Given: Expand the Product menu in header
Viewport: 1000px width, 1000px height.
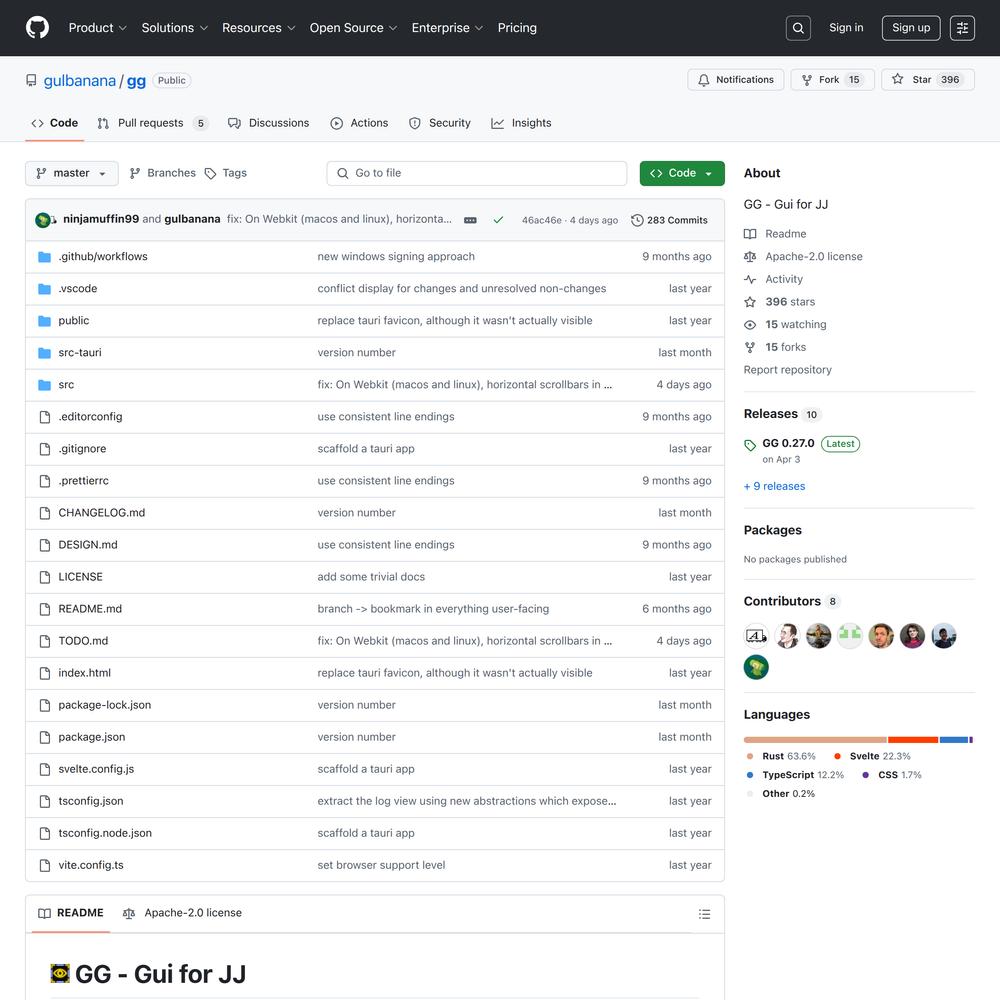Looking at the screenshot, I should tap(97, 28).
